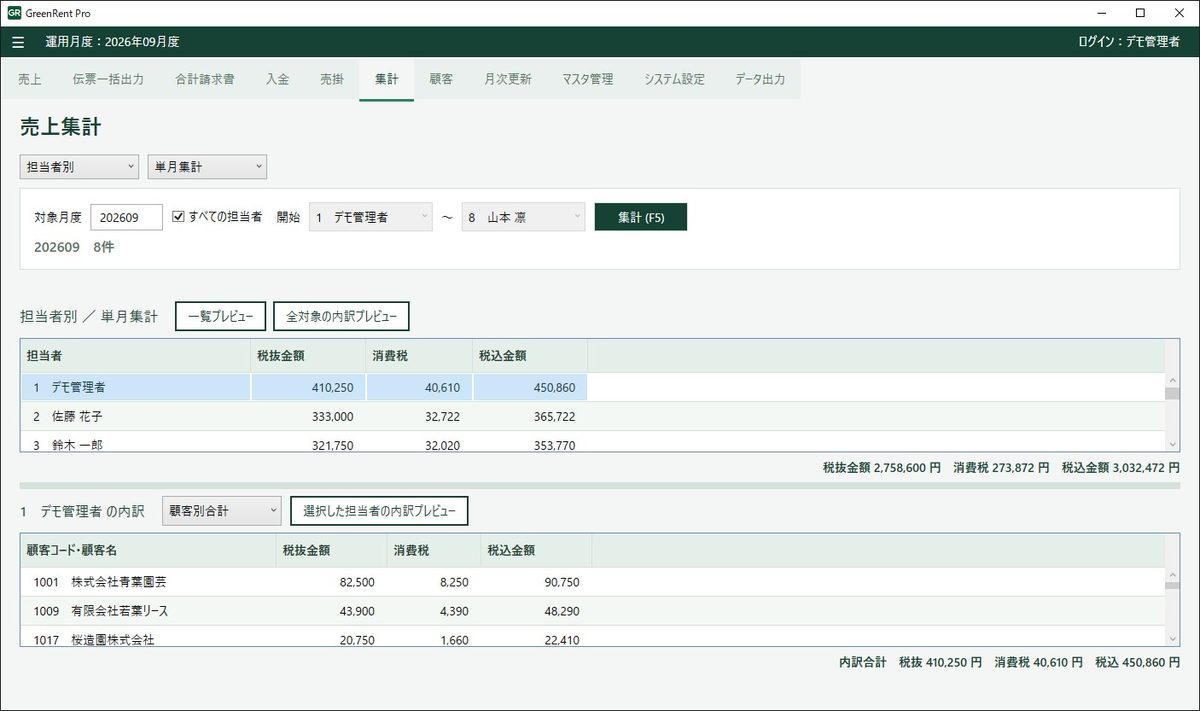Open the 顧客 tab
1200x711 pixels.
click(441, 79)
